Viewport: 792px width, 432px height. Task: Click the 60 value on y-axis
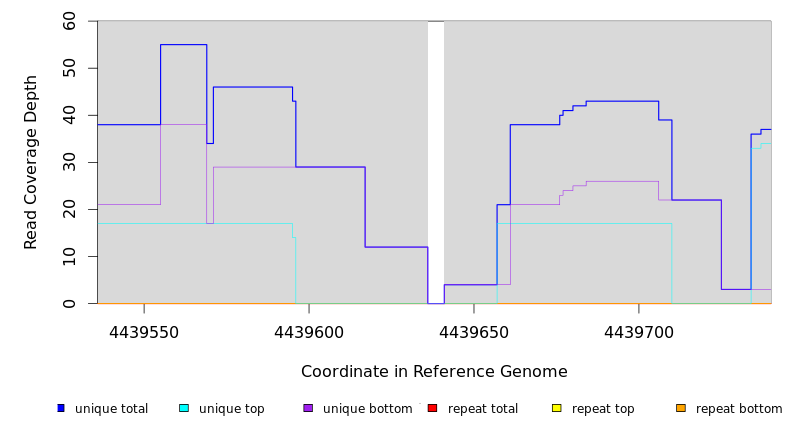click(x=69, y=21)
